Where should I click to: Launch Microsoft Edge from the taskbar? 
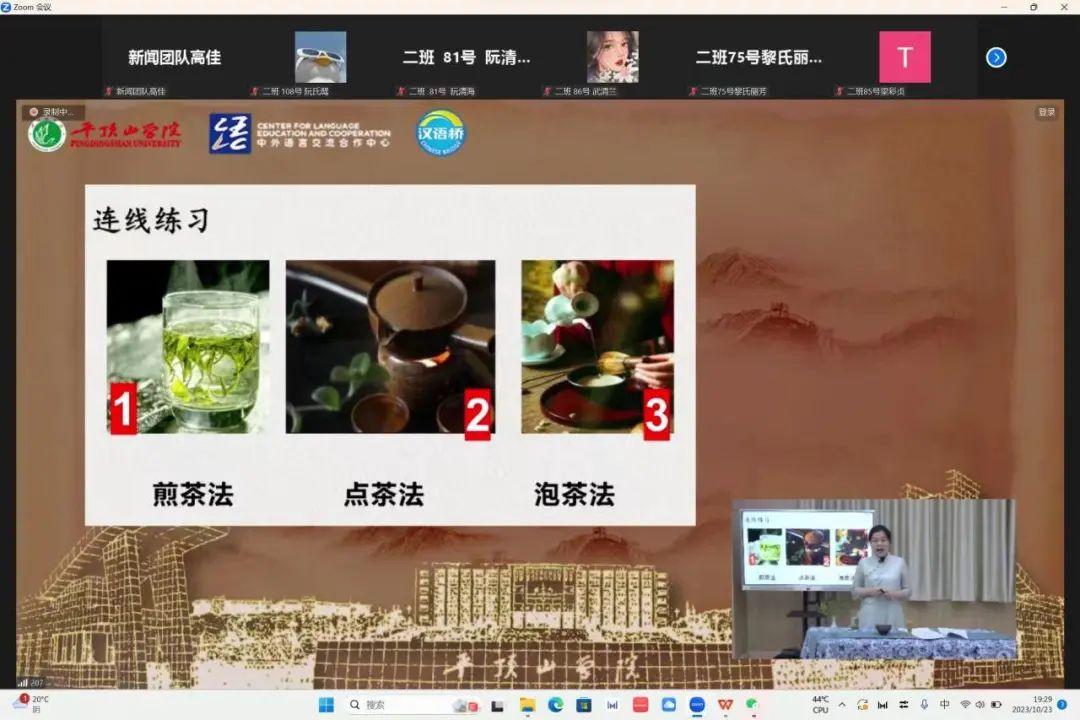[x=555, y=705]
